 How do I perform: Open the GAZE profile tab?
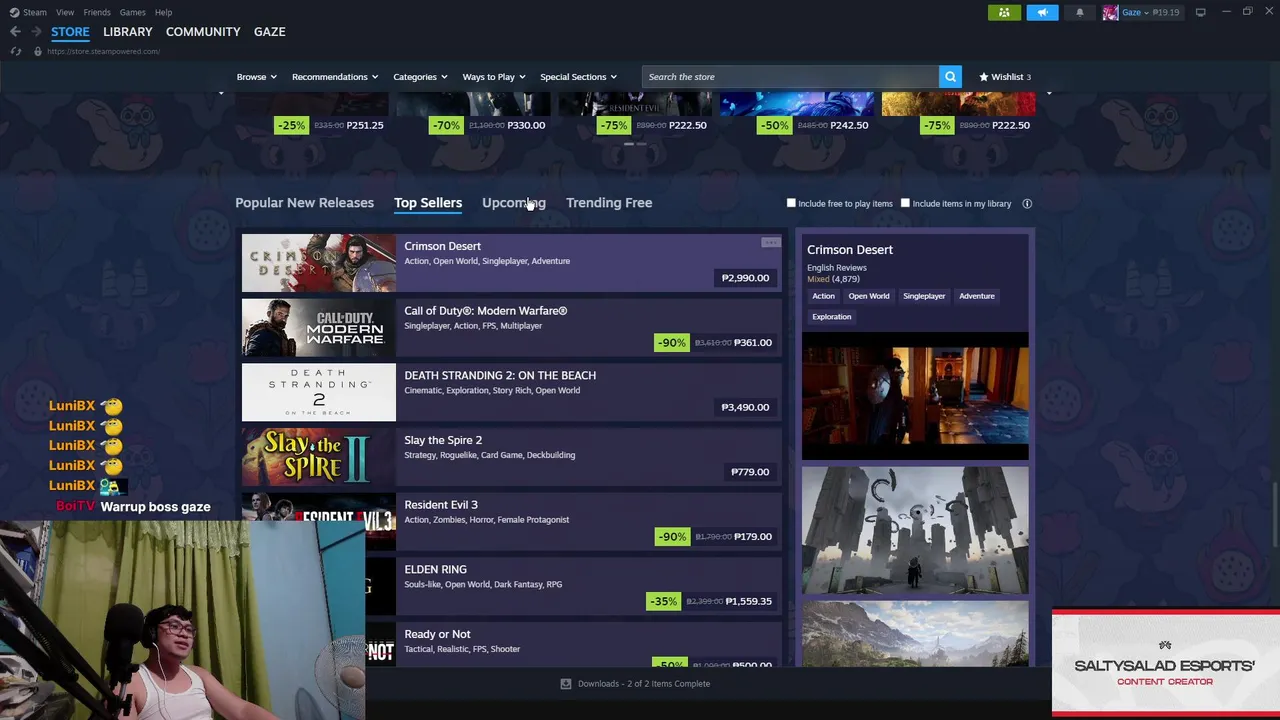click(x=269, y=32)
